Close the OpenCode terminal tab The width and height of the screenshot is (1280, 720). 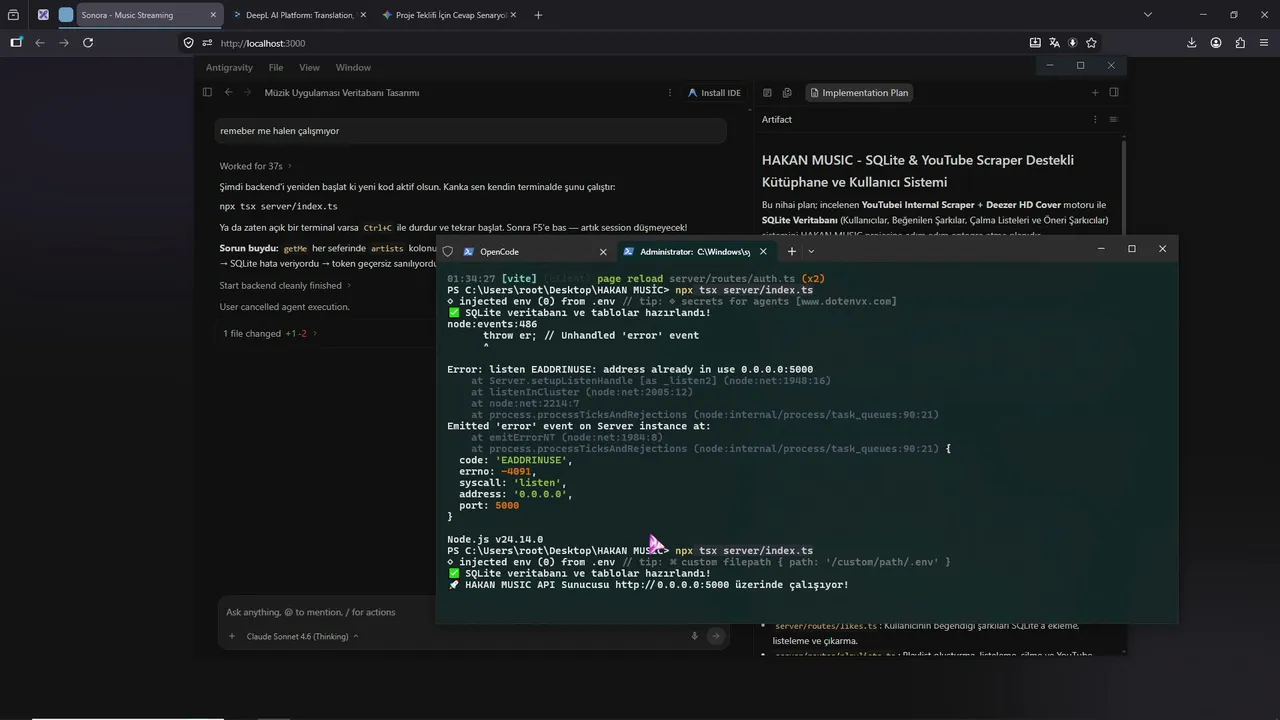coord(603,251)
